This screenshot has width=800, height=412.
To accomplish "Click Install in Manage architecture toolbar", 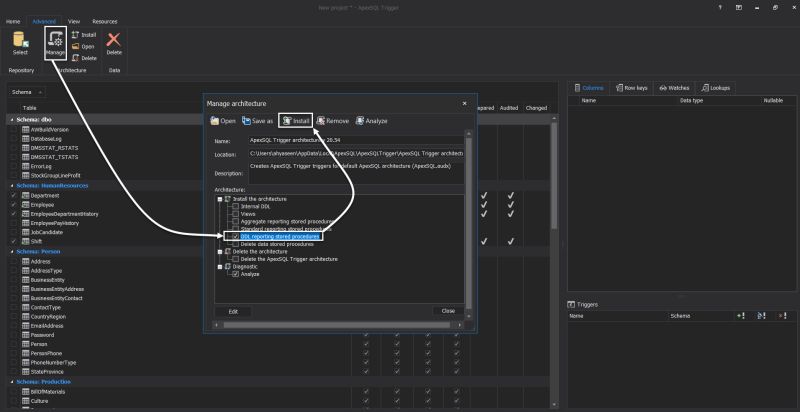I will coord(295,121).
